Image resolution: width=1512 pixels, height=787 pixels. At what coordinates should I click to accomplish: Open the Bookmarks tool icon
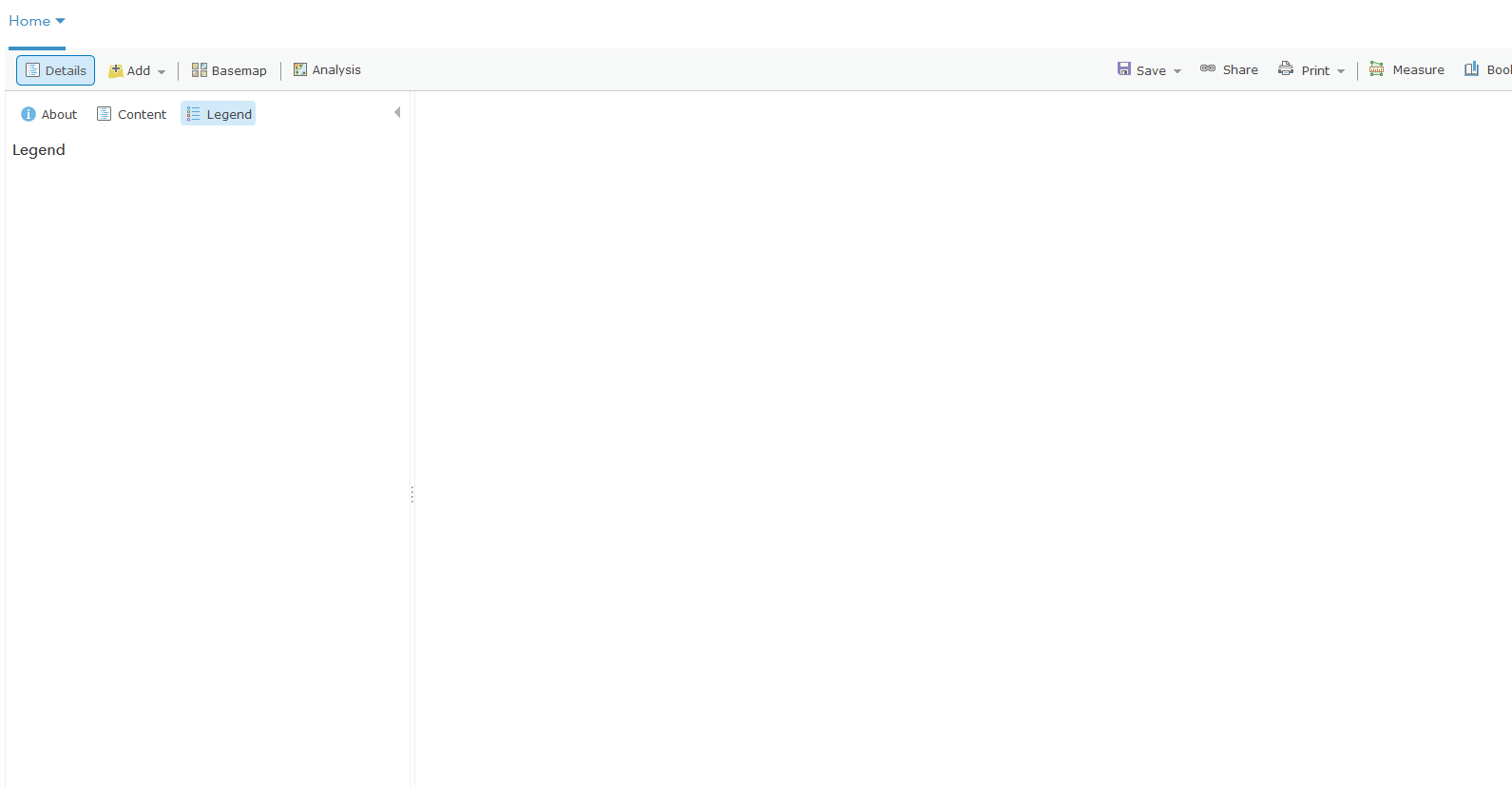point(1471,69)
